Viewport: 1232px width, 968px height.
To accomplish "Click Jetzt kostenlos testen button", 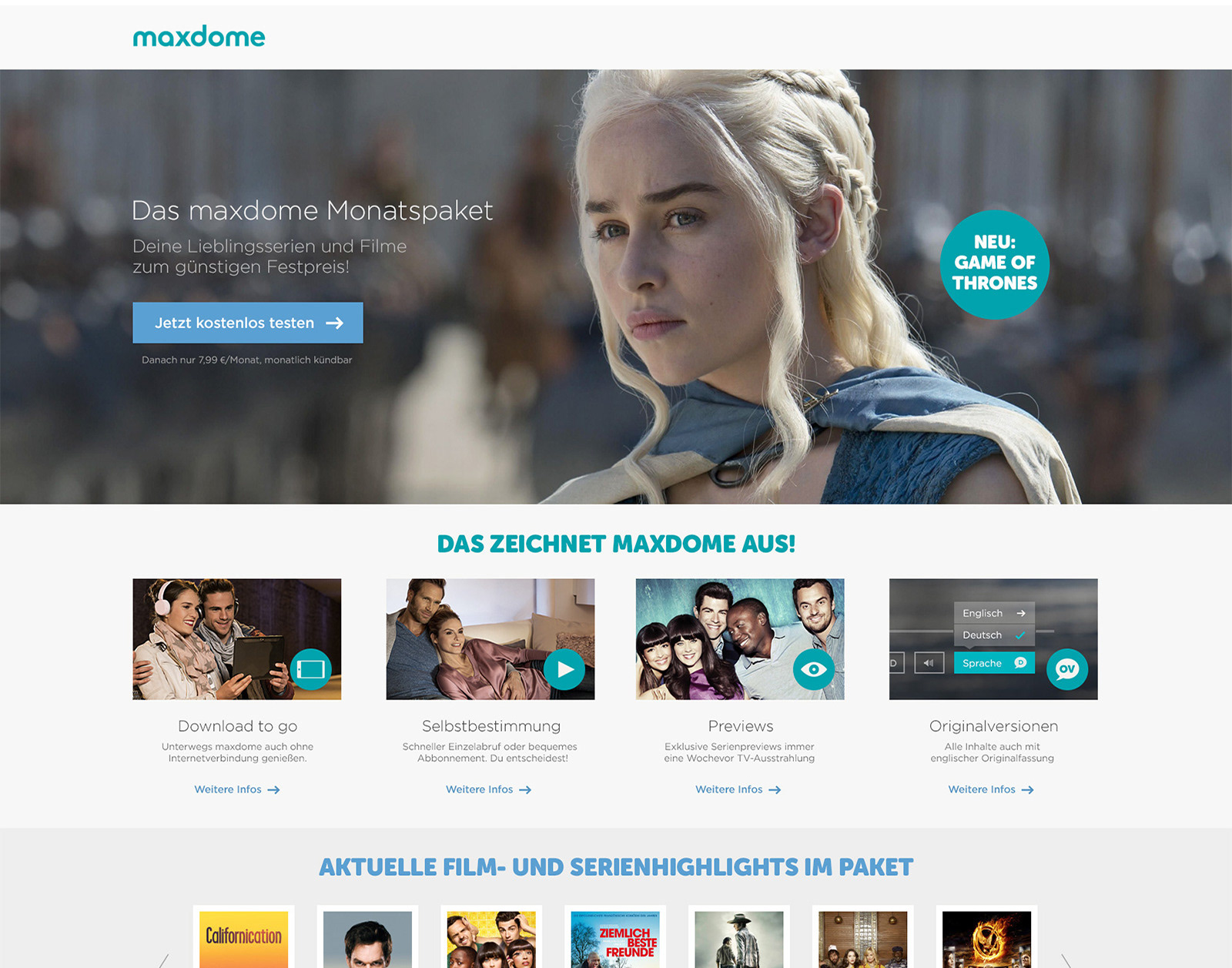I will point(248,323).
